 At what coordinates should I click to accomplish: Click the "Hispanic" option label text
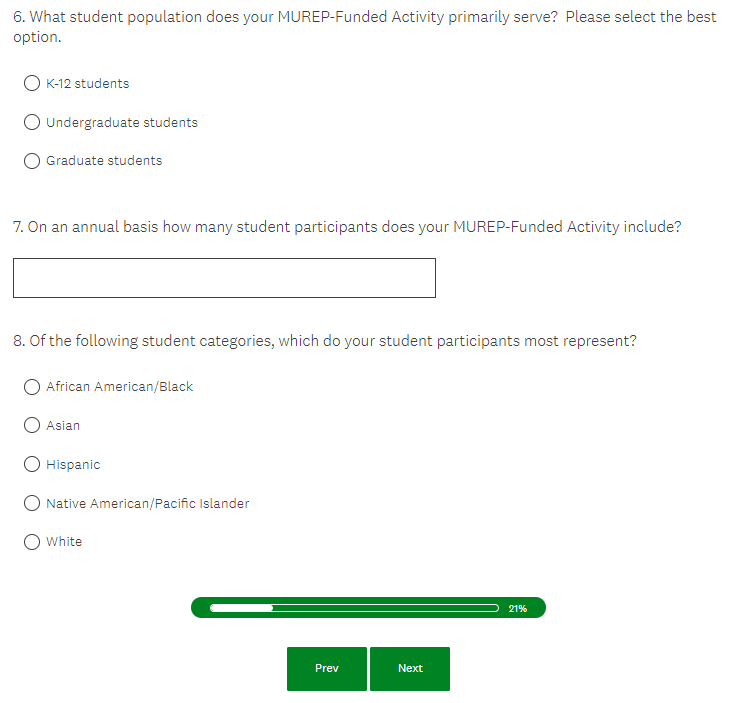tap(73, 465)
